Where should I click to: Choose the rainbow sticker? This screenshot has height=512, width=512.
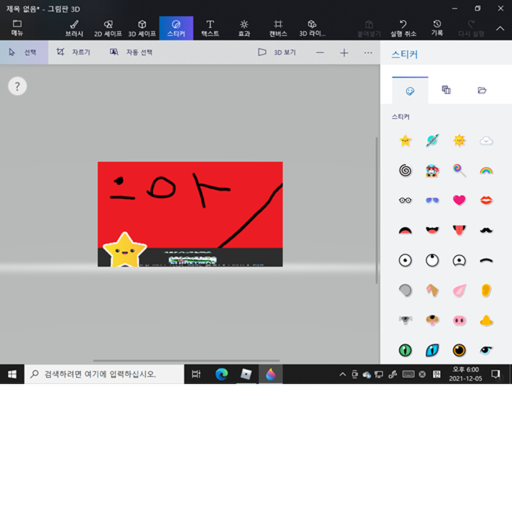[x=486, y=171]
